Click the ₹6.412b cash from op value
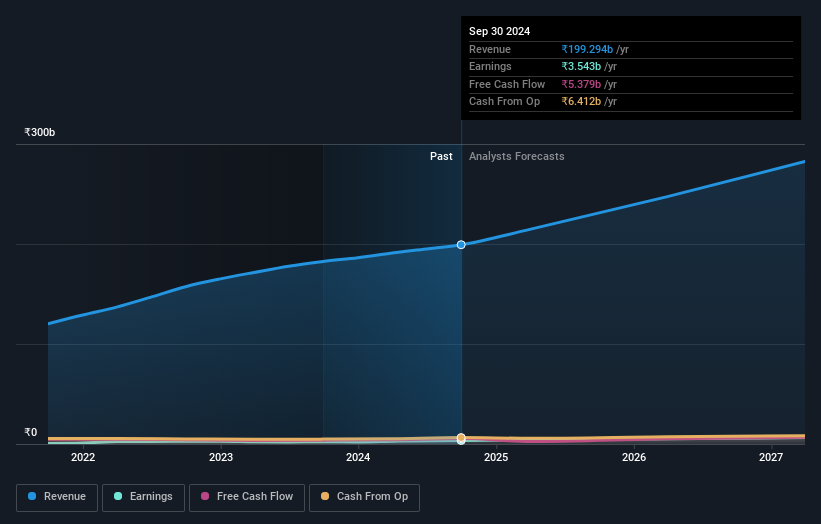Viewport: 821px width, 524px height. (581, 102)
